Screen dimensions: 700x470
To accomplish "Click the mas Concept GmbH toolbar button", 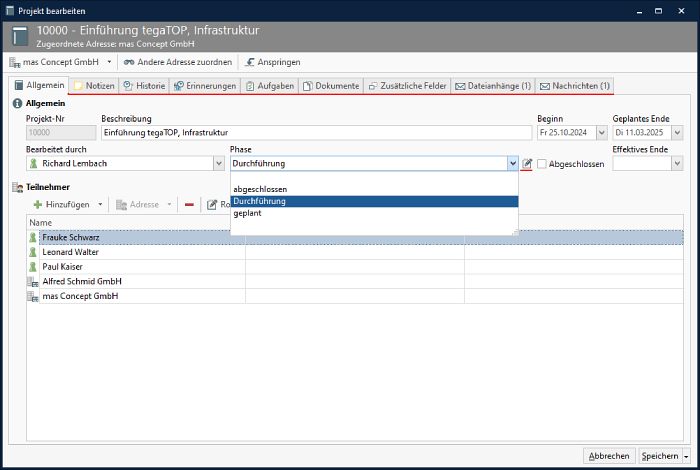I will click(x=54, y=62).
